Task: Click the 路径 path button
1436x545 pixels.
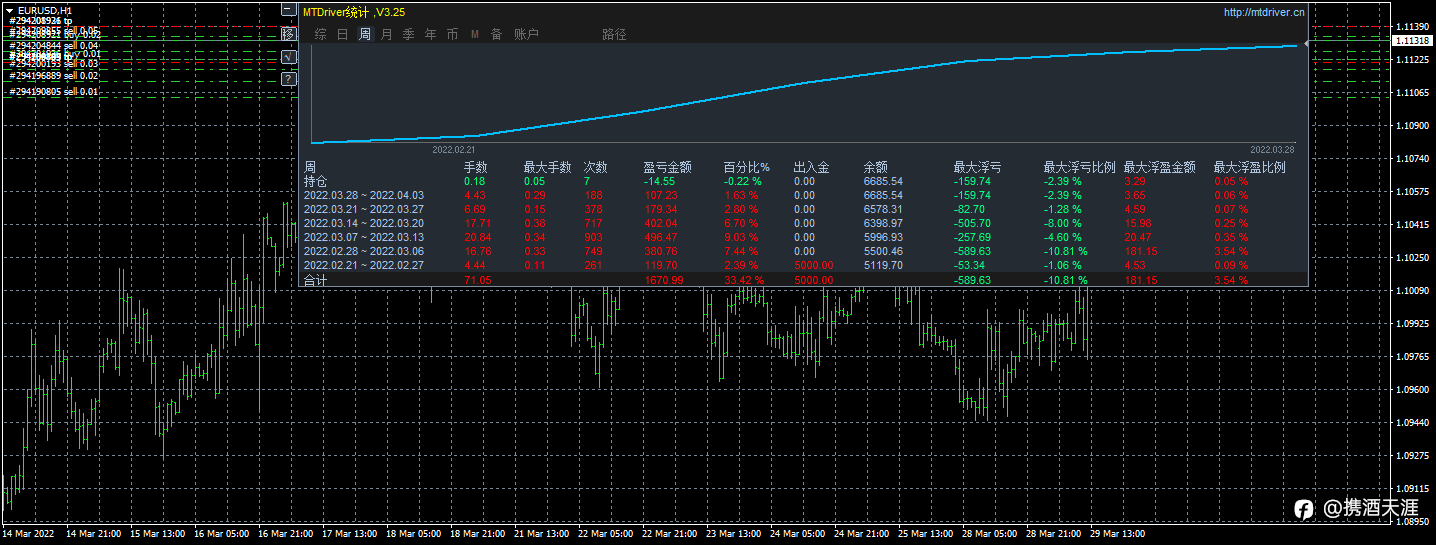Action: pos(614,35)
